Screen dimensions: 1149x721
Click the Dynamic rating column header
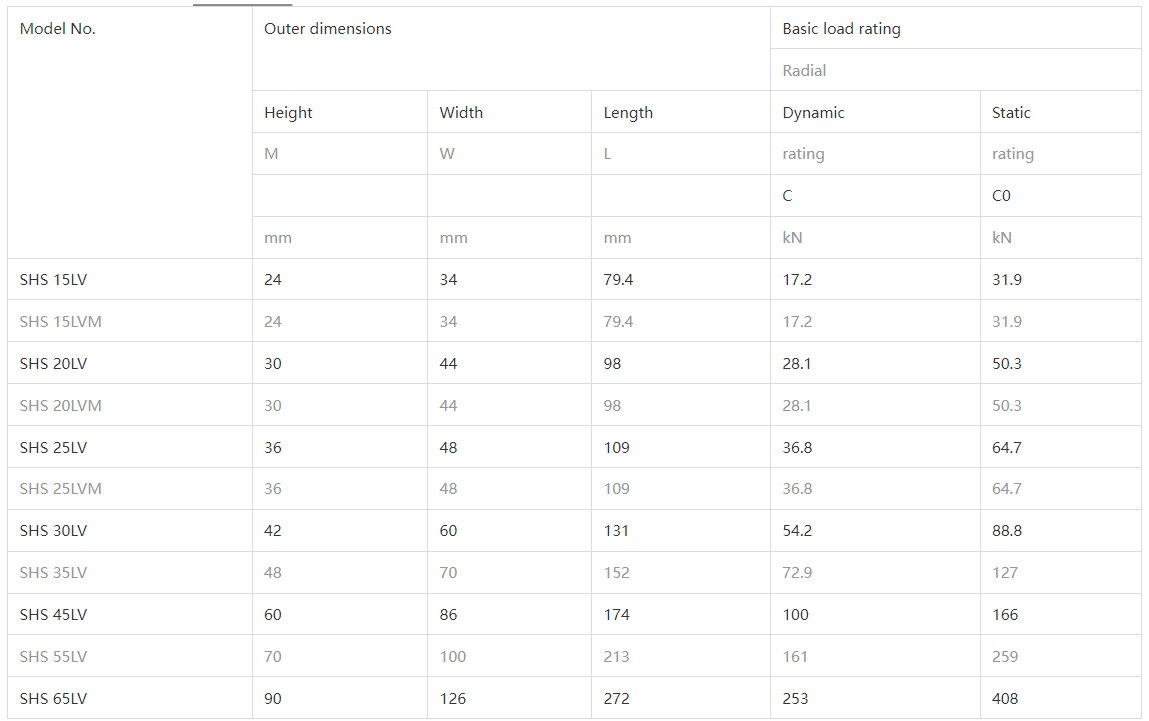[813, 113]
